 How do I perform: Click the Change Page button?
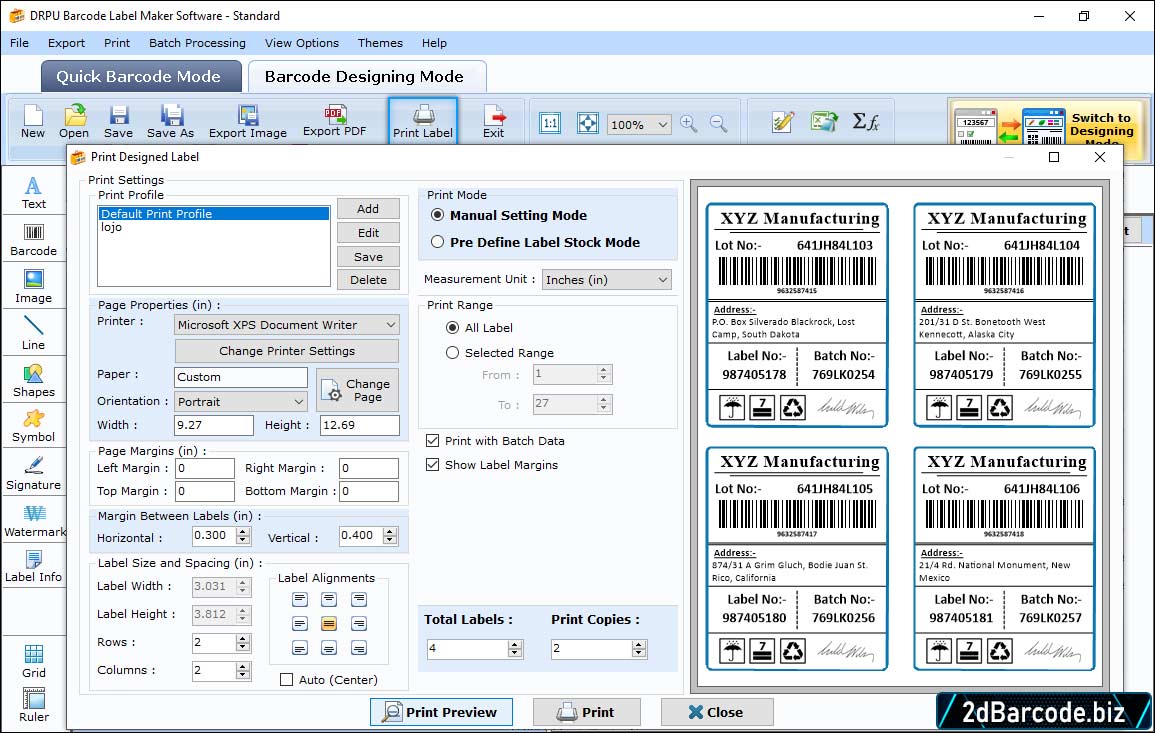(x=358, y=390)
